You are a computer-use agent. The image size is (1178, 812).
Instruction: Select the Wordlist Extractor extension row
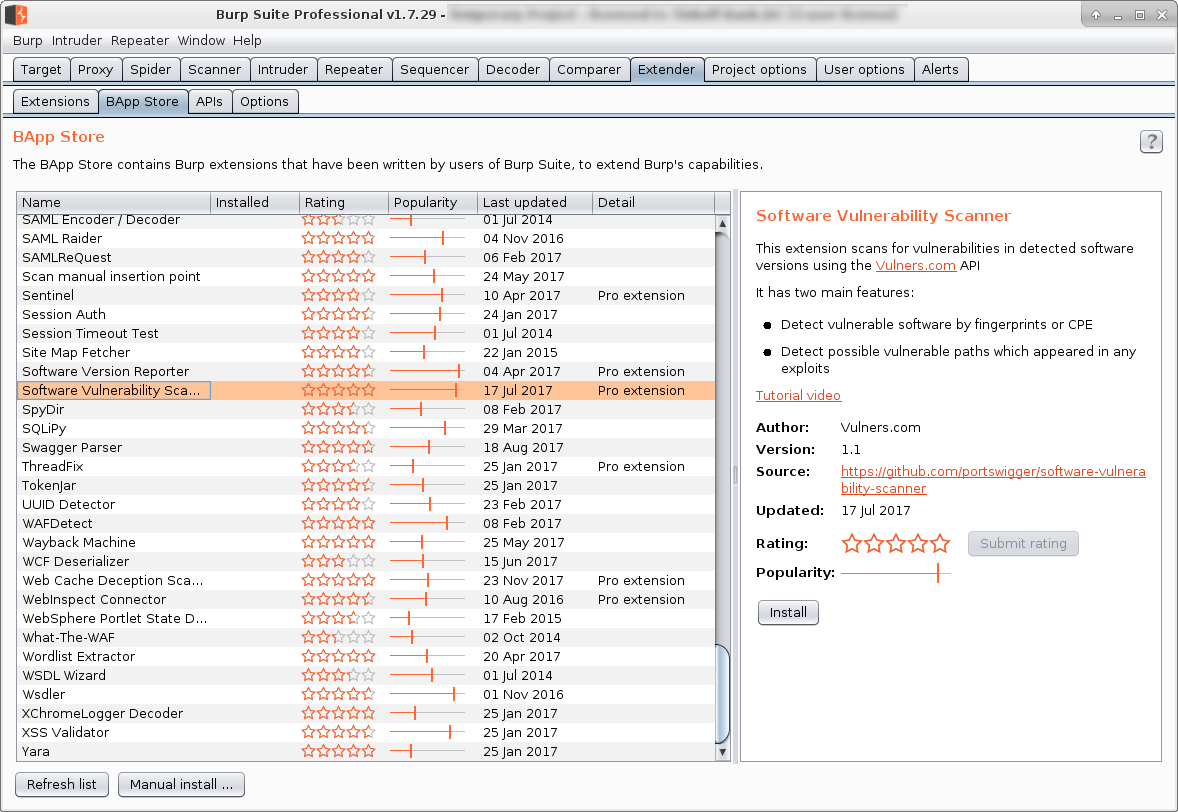tap(366, 657)
